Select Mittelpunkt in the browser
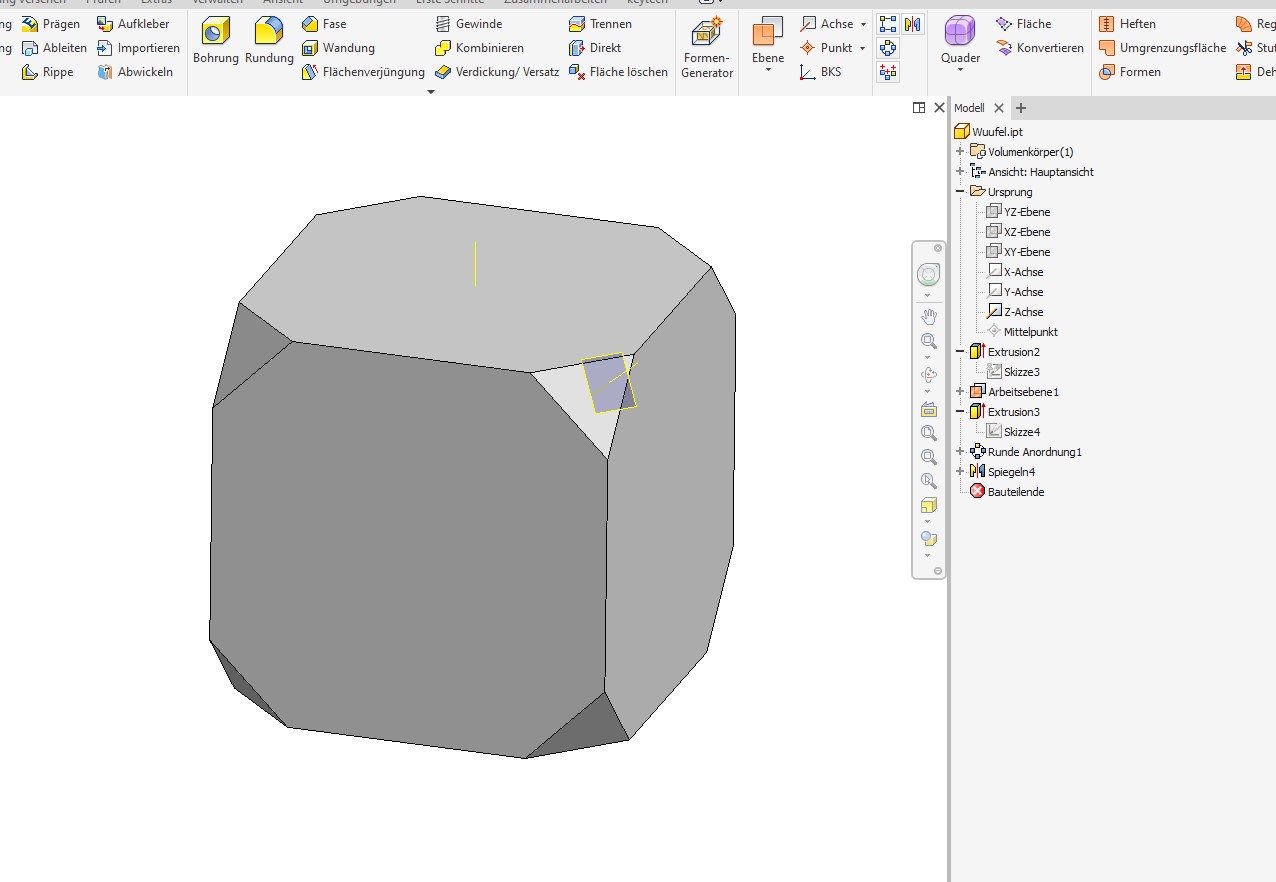 tap(1022, 332)
